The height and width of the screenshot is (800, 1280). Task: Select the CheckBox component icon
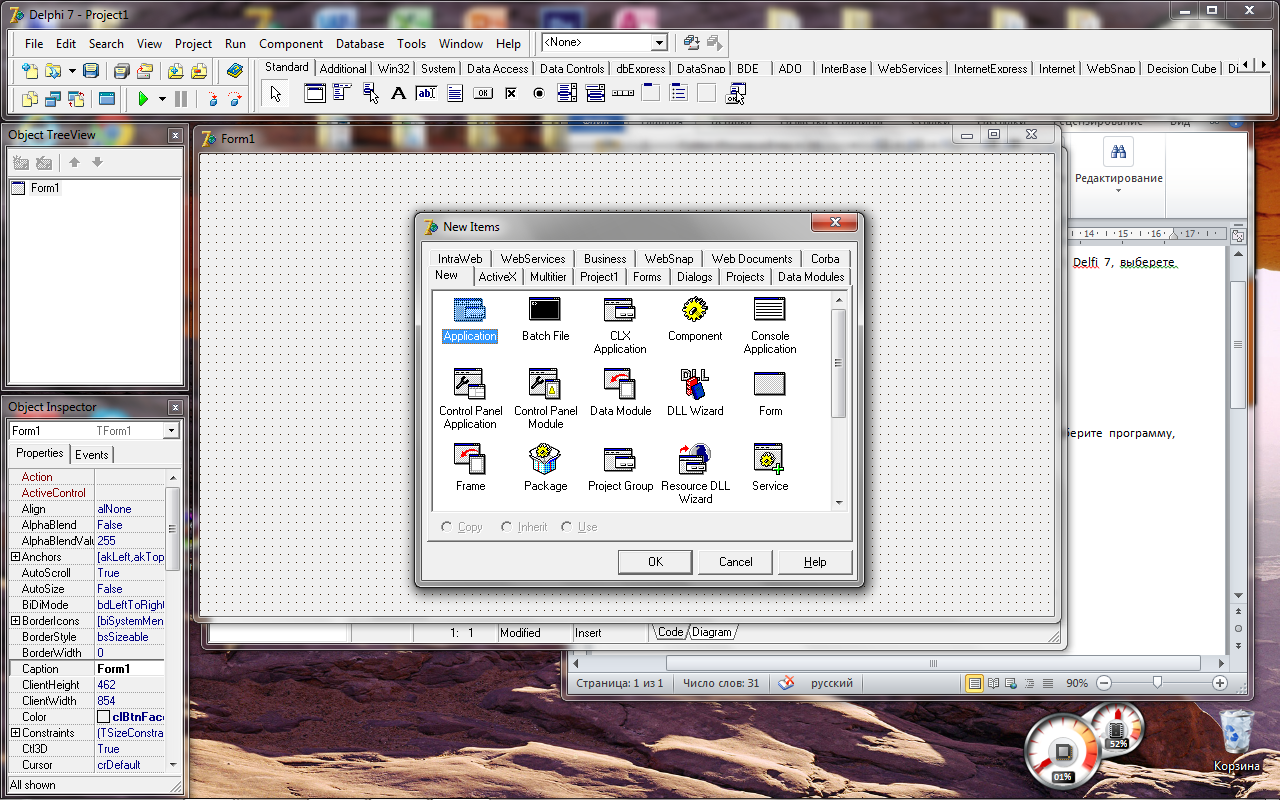510,94
